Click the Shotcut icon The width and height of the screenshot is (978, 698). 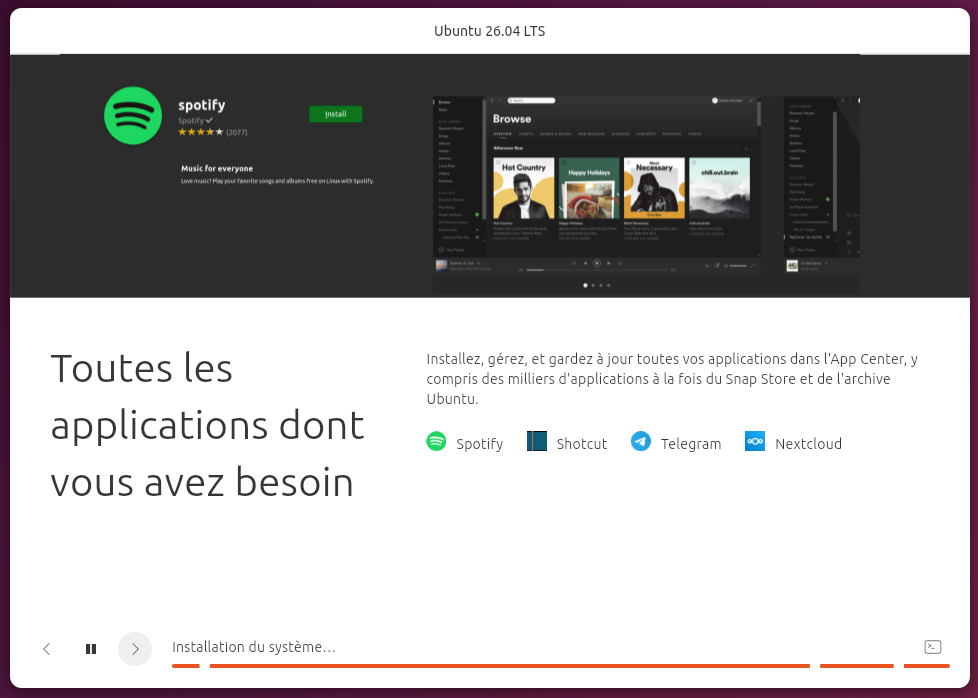point(536,441)
